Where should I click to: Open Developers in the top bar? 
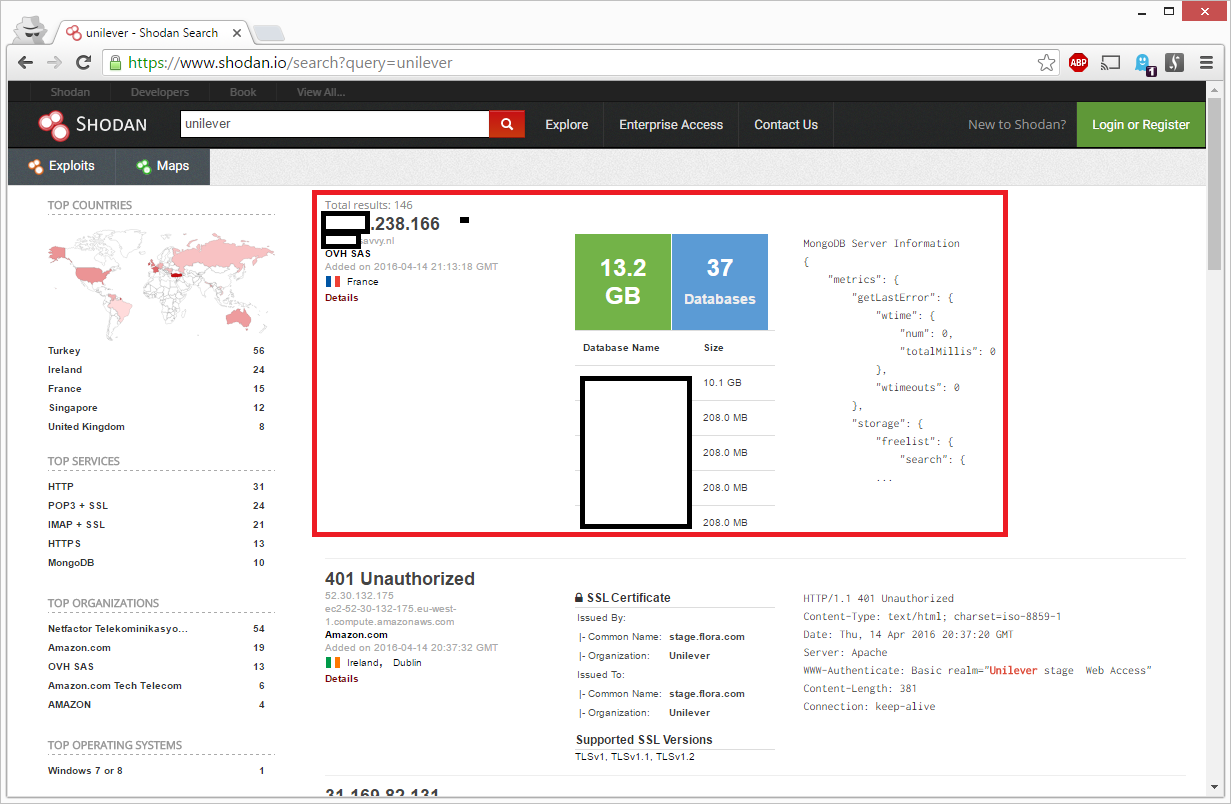160,92
